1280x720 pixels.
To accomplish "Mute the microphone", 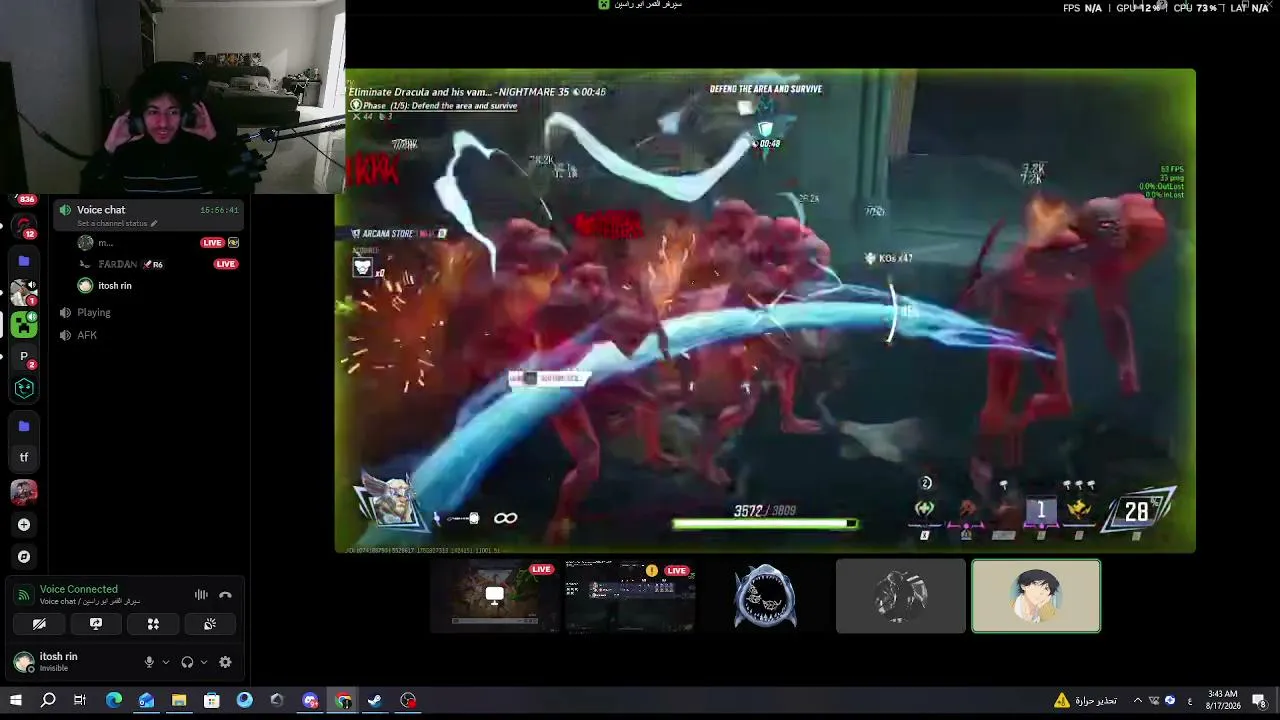I will (149, 662).
